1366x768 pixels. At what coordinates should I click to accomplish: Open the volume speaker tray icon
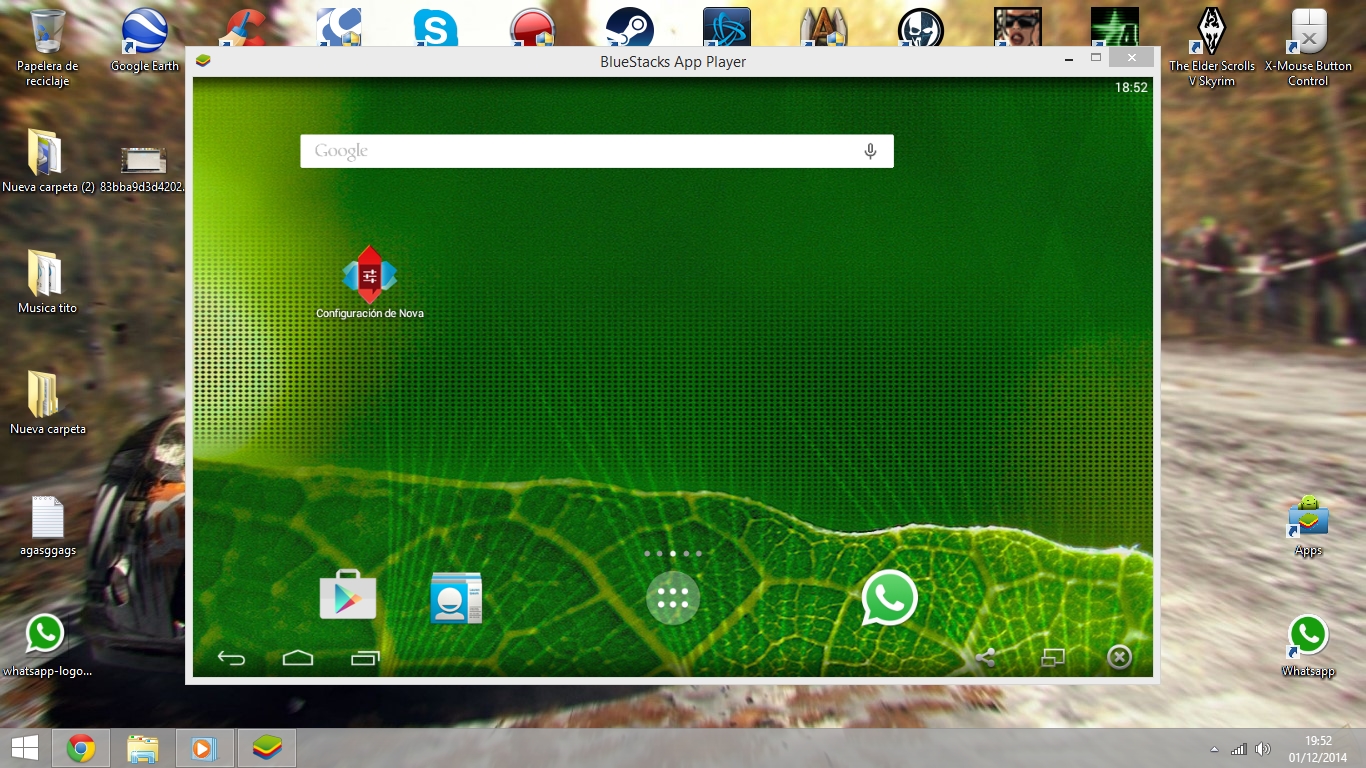[x=1263, y=749]
